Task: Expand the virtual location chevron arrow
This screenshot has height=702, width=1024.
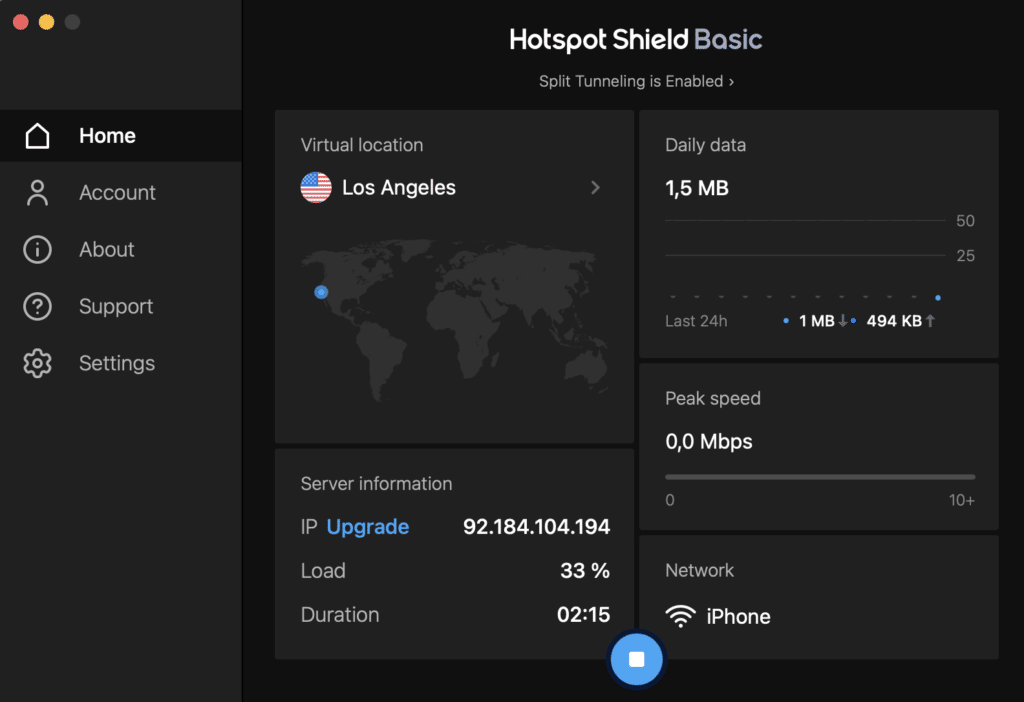Action: [595, 188]
